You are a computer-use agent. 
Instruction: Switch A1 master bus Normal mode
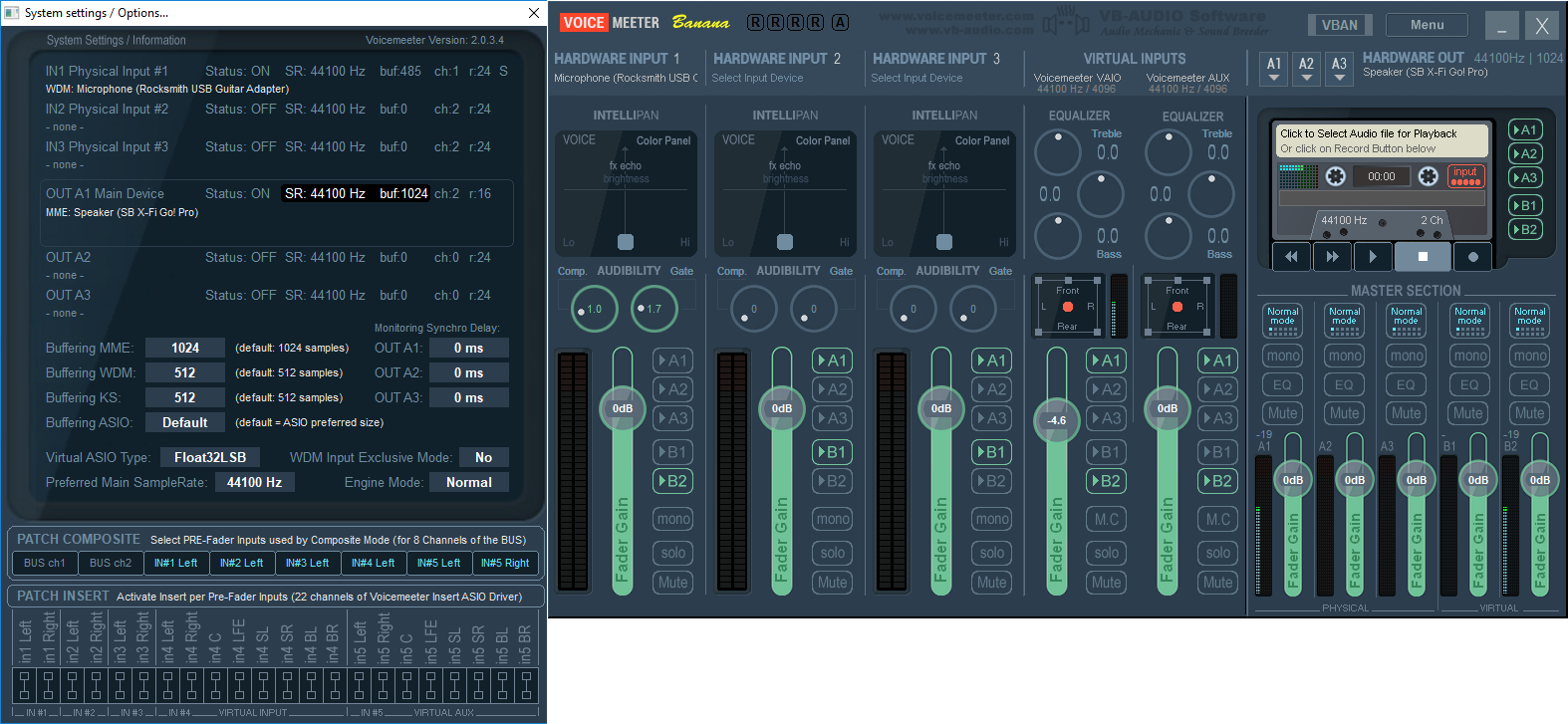1283,320
